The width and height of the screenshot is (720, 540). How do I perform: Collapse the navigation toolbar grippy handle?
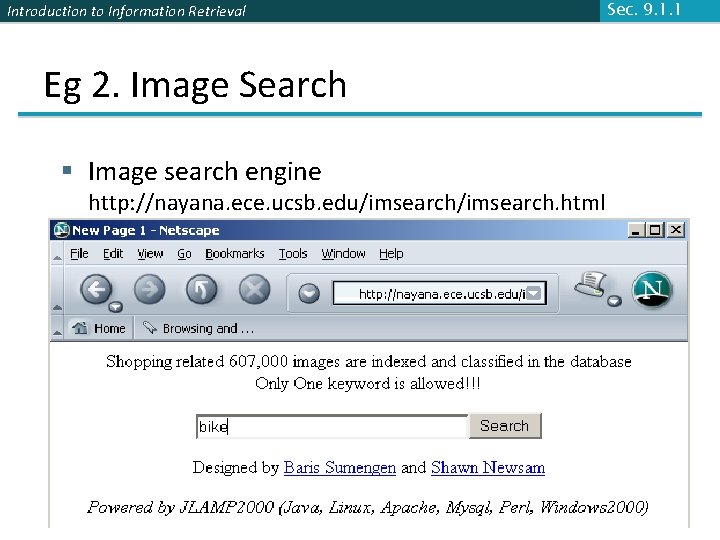pos(57,290)
